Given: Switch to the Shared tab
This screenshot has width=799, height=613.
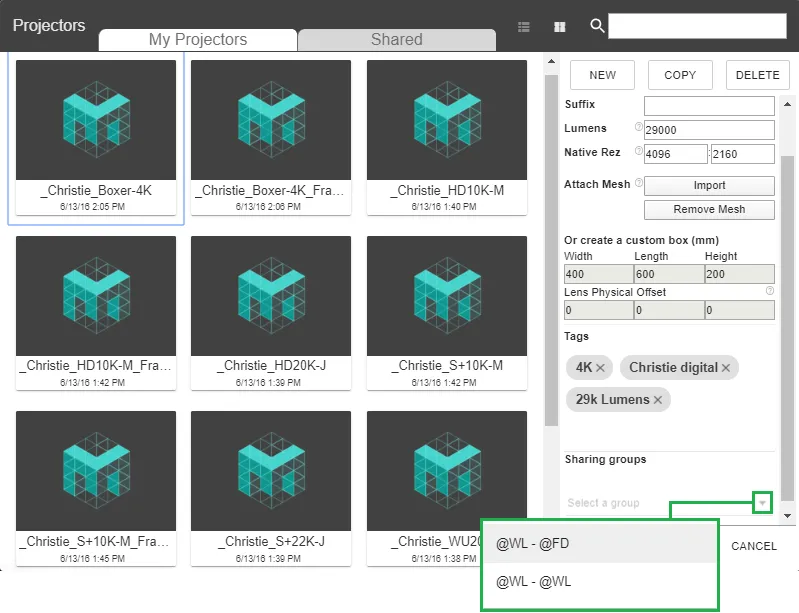Looking at the screenshot, I should point(396,40).
